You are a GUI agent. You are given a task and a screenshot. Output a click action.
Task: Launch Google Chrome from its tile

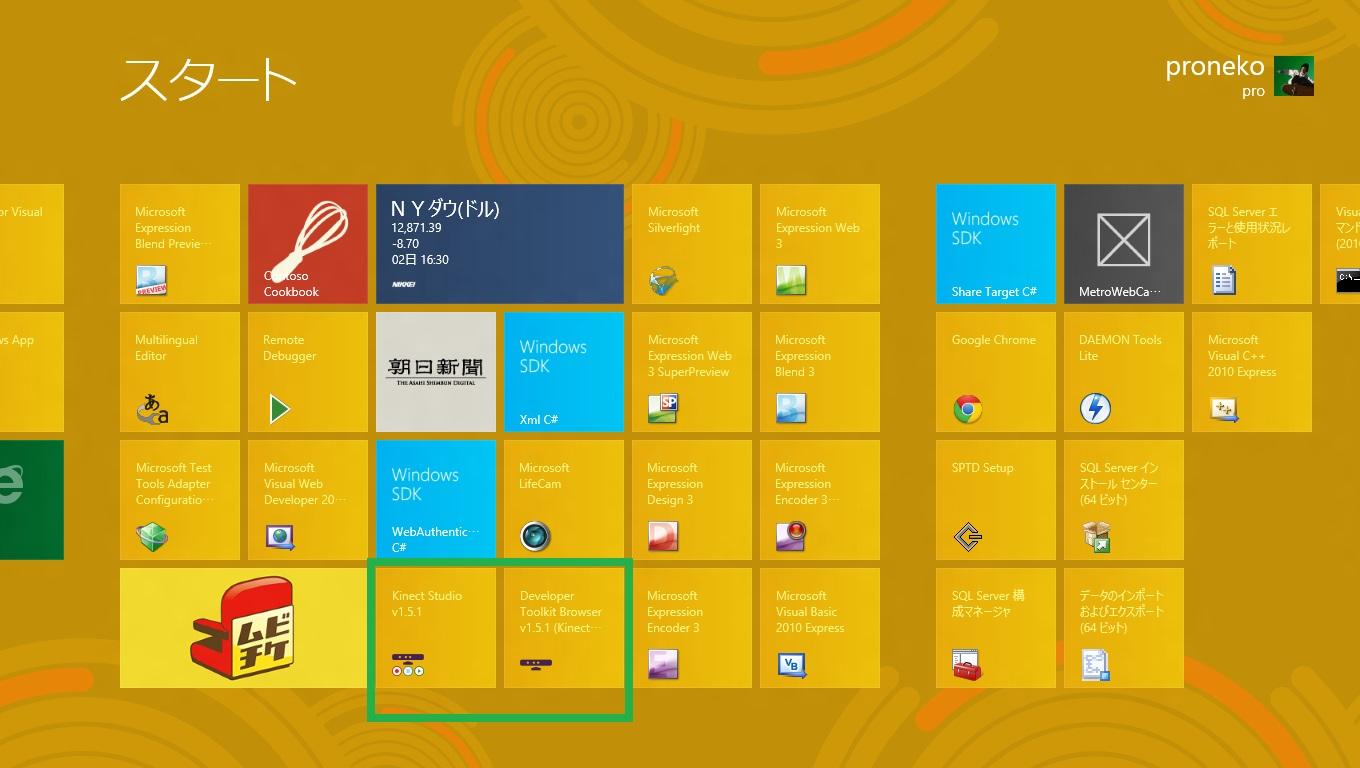point(996,372)
